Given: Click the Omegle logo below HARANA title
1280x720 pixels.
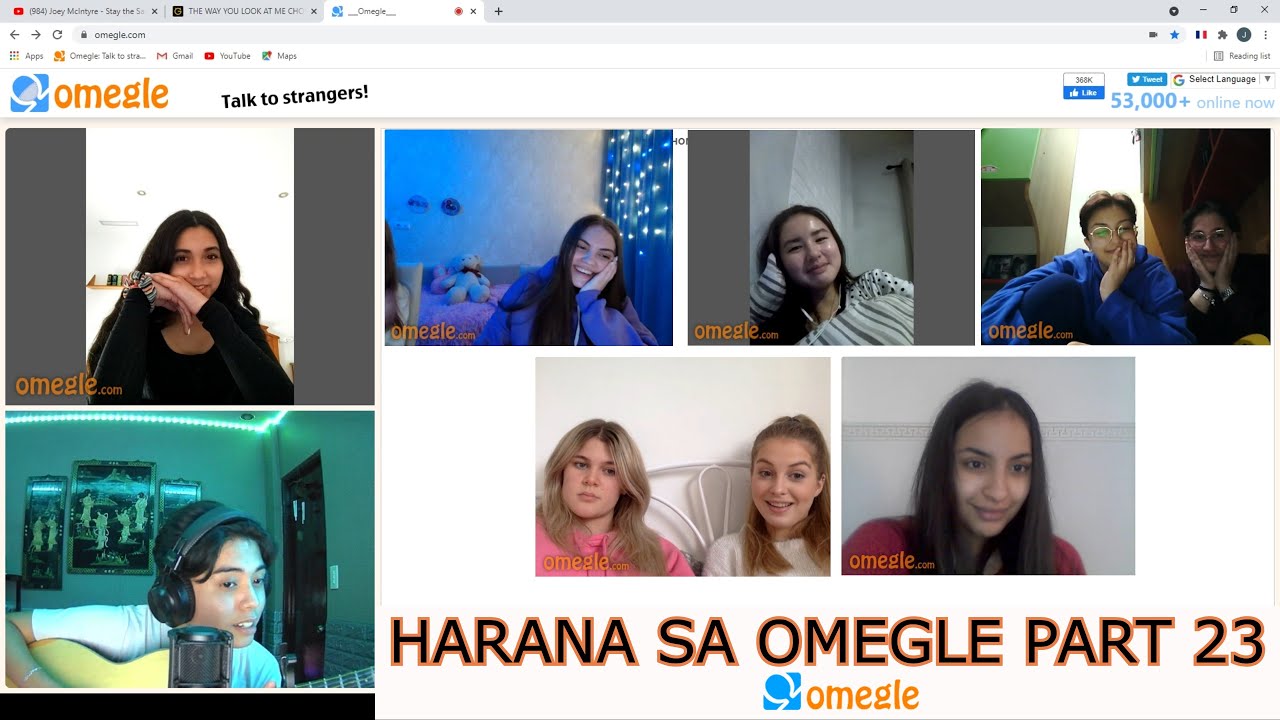Looking at the screenshot, I should click(841, 693).
